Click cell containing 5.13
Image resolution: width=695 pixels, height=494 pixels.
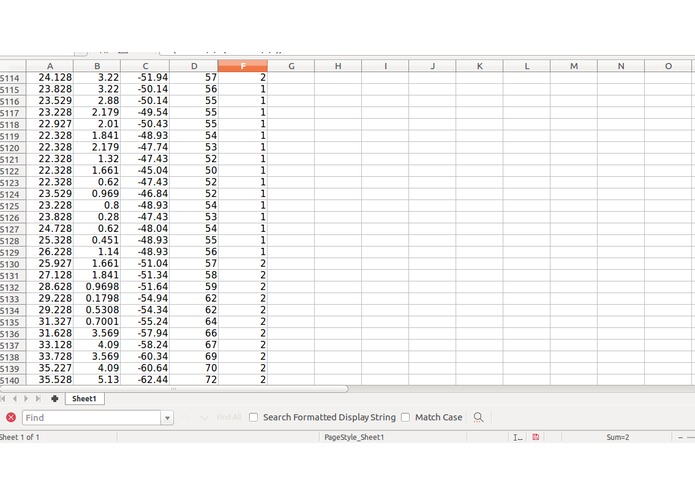coord(97,380)
